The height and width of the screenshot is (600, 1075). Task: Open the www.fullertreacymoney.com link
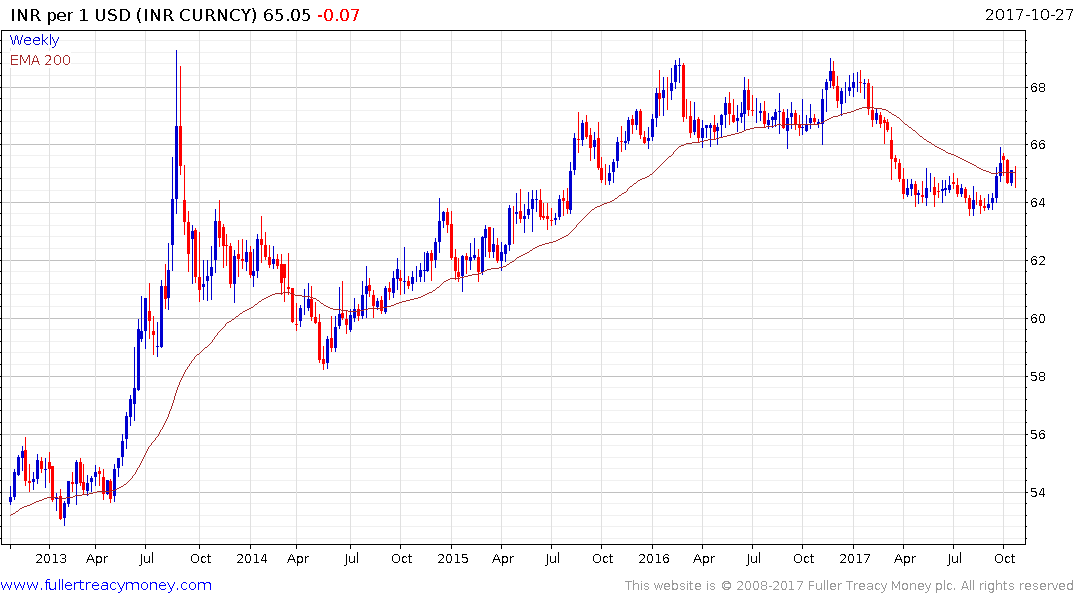coord(106,585)
